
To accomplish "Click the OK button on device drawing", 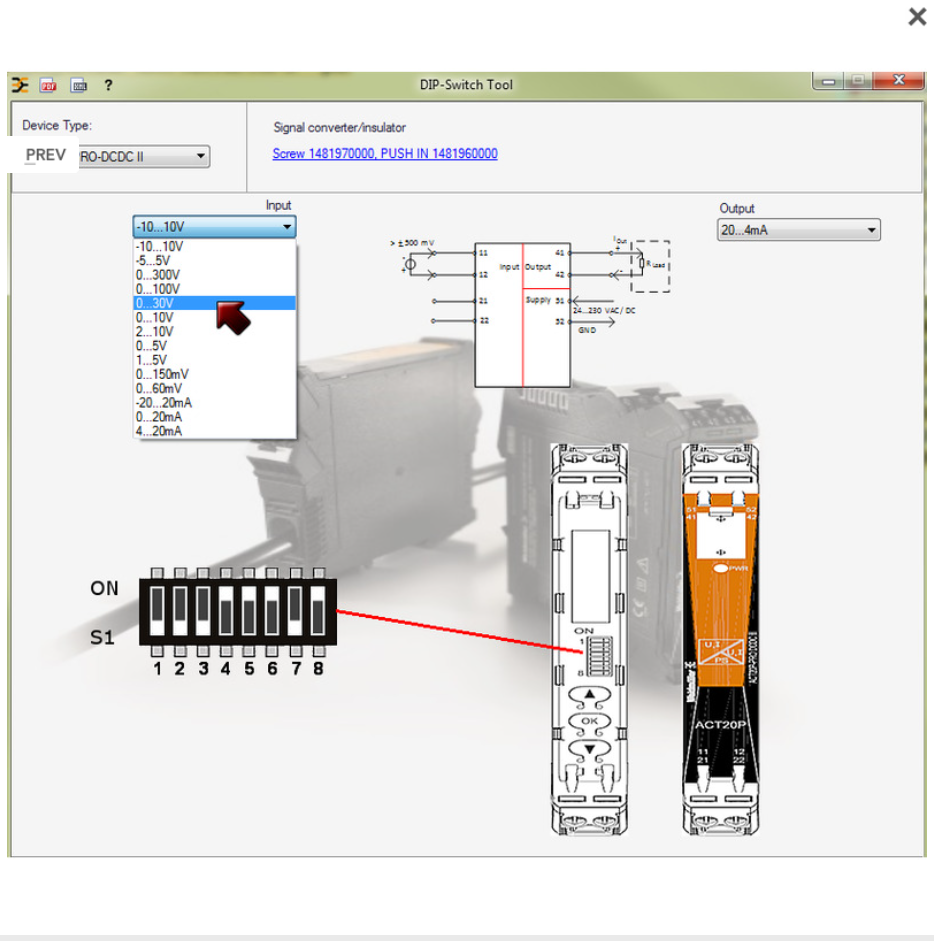I will [589, 721].
